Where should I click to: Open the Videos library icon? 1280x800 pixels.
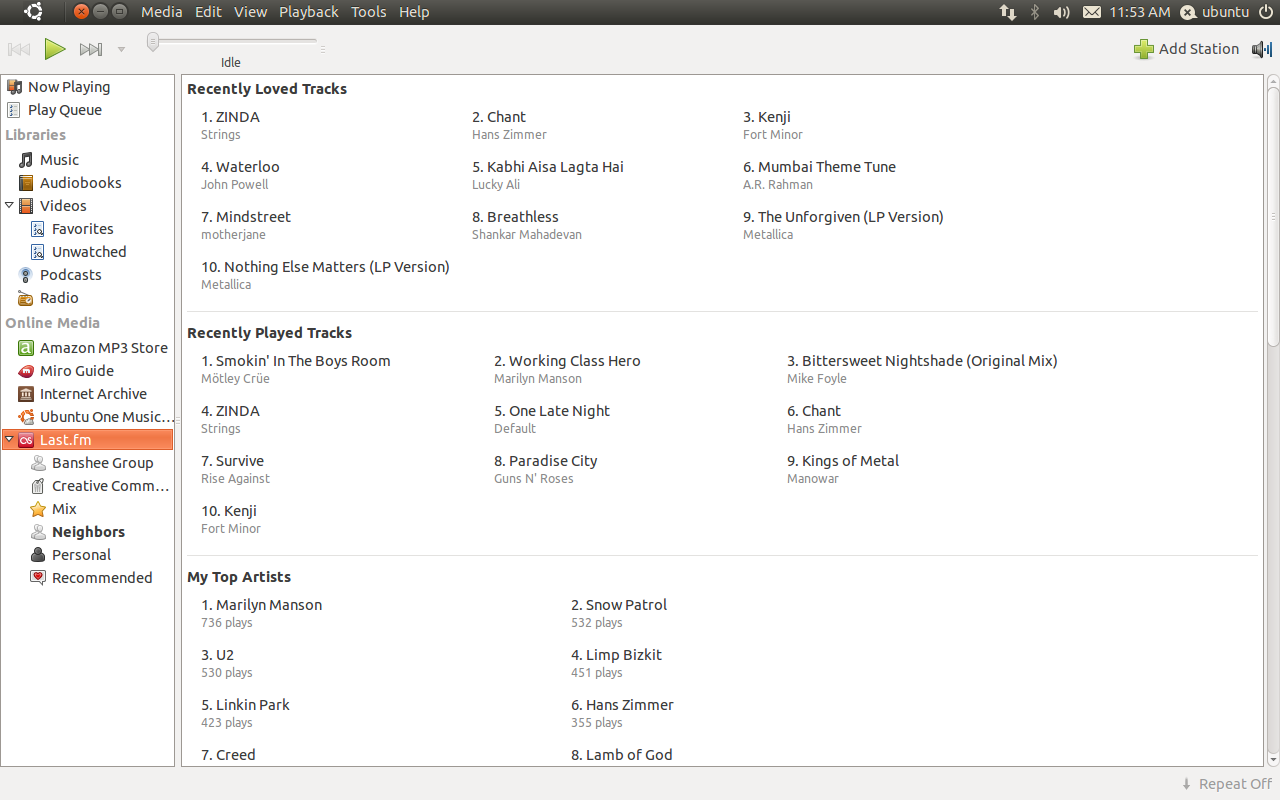(x=26, y=206)
